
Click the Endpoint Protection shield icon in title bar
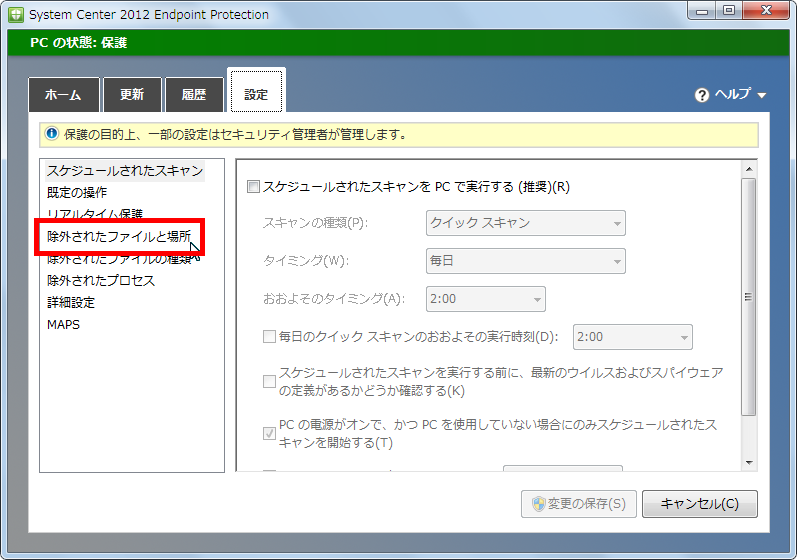click(16, 15)
